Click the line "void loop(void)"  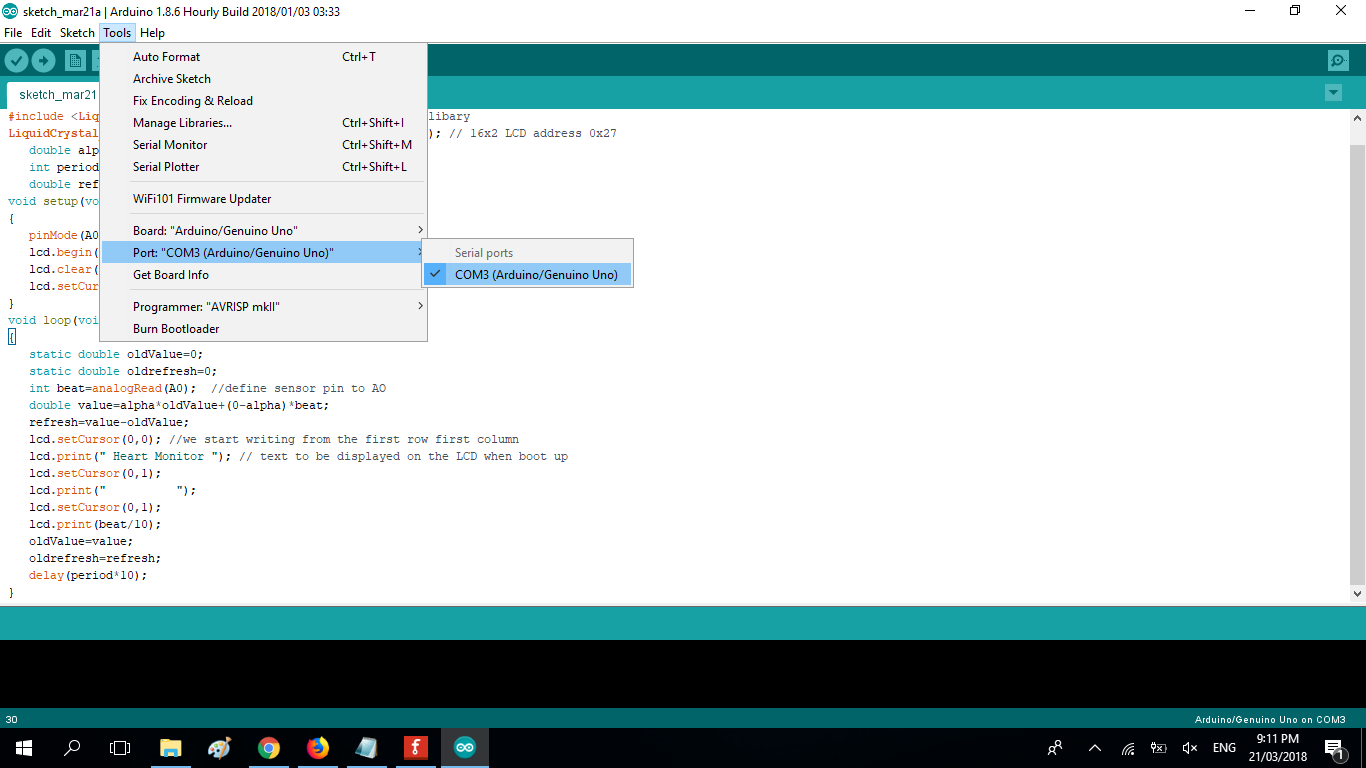click(x=54, y=320)
